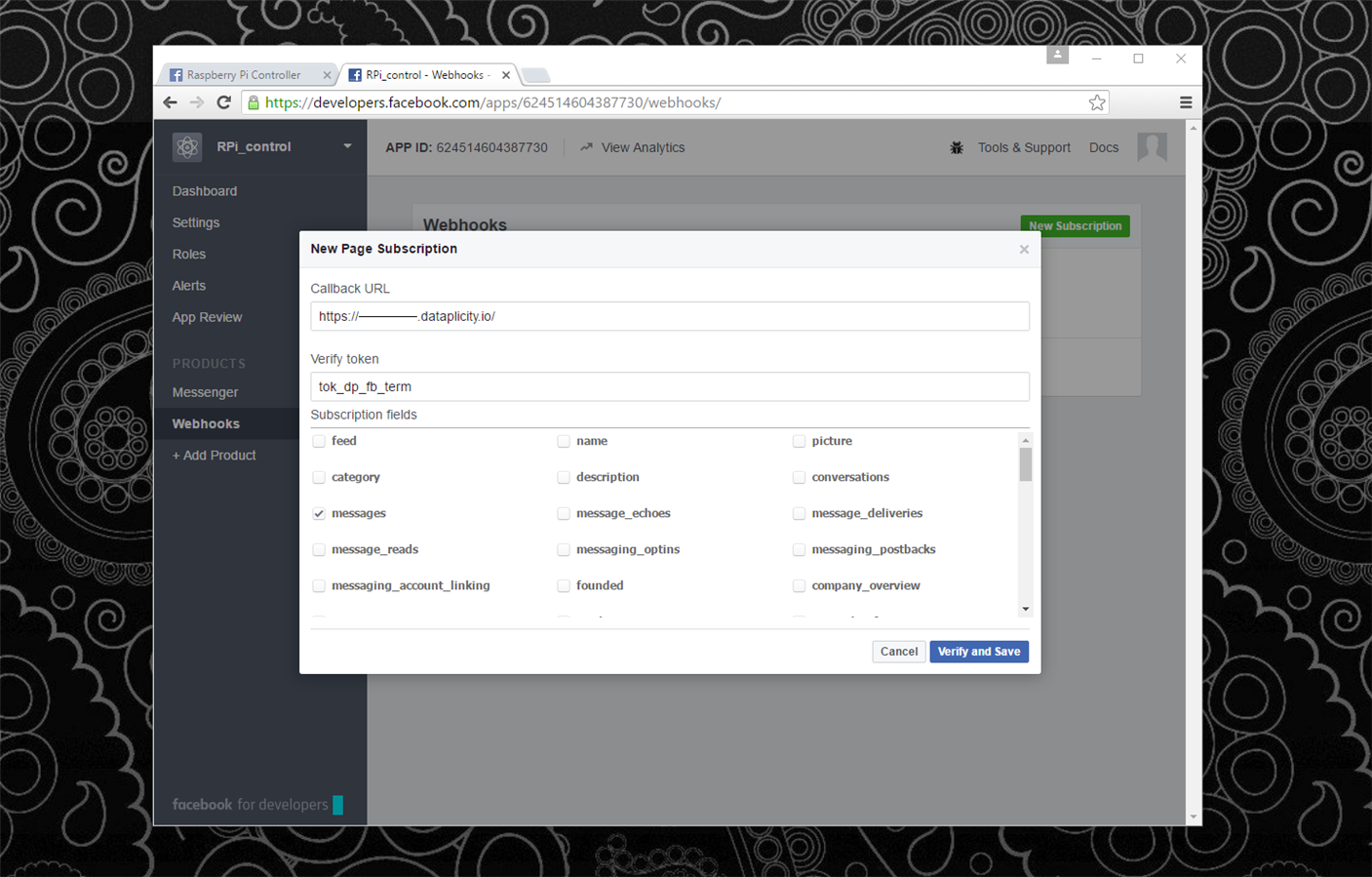Click subscription fields list scroll-down arrow
Image resolution: width=1372 pixels, height=877 pixels.
pyautogui.click(x=1025, y=610)
